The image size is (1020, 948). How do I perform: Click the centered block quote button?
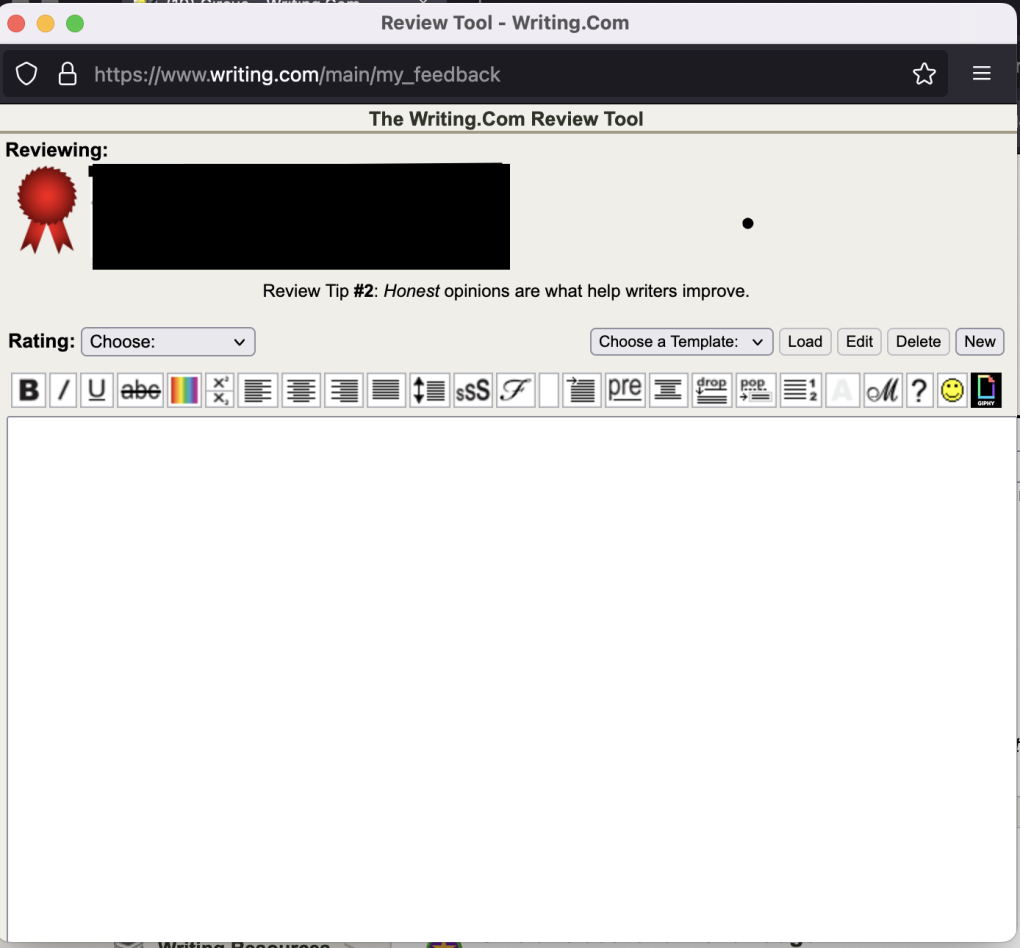pyautogui.click(x=668, y=390)
